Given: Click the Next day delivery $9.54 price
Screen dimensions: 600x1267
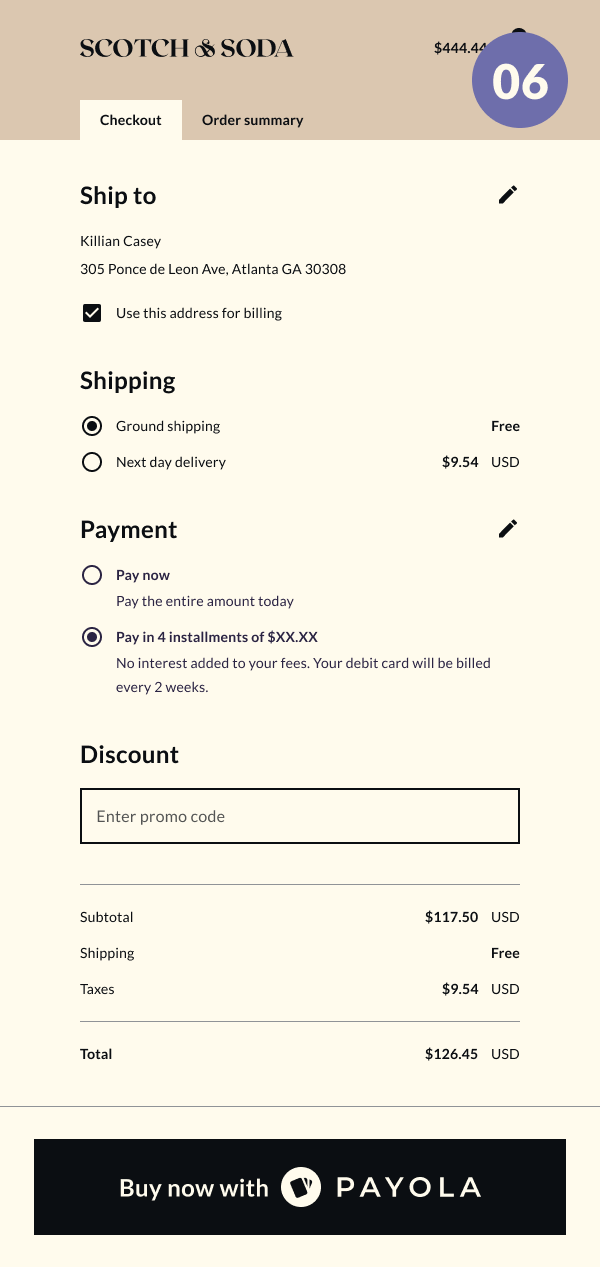Looking at the screenshot, I should tap(460, 462).
